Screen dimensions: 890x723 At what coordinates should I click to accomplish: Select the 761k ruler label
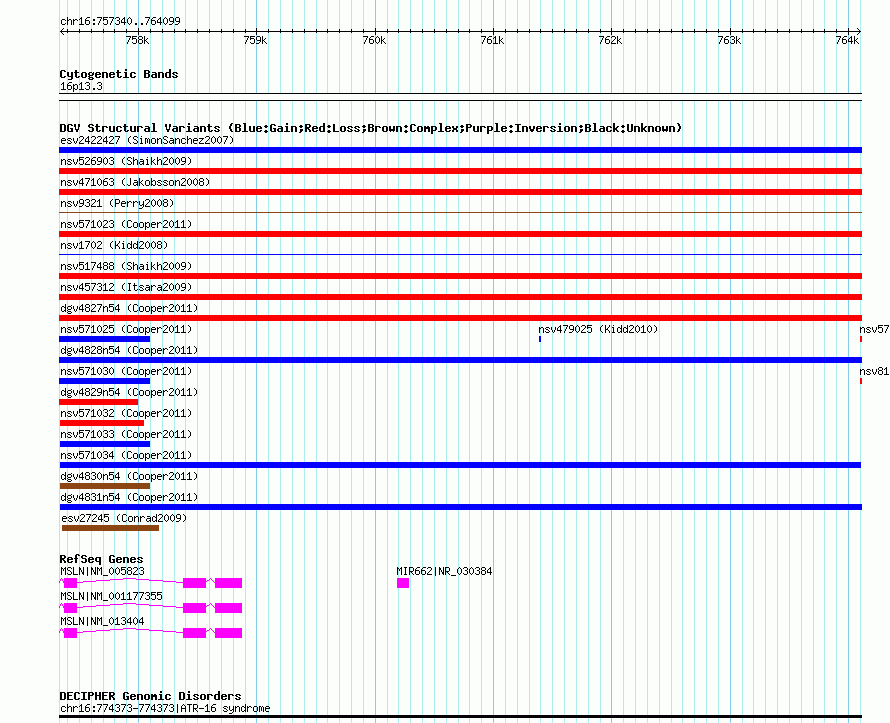[x=492, y=40]
